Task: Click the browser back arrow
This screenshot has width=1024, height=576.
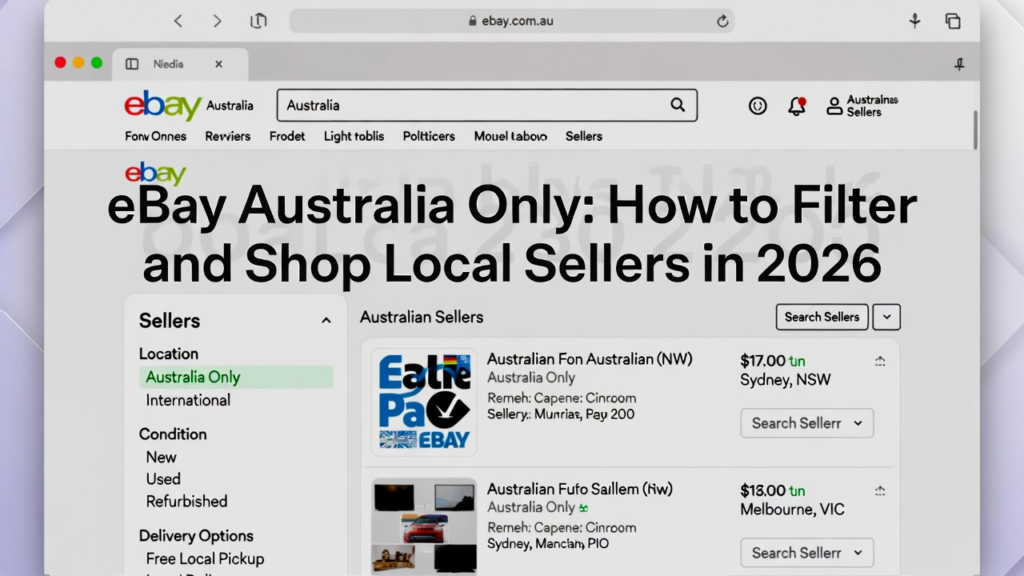Action: pyautogui.click(x=179, y=21)
